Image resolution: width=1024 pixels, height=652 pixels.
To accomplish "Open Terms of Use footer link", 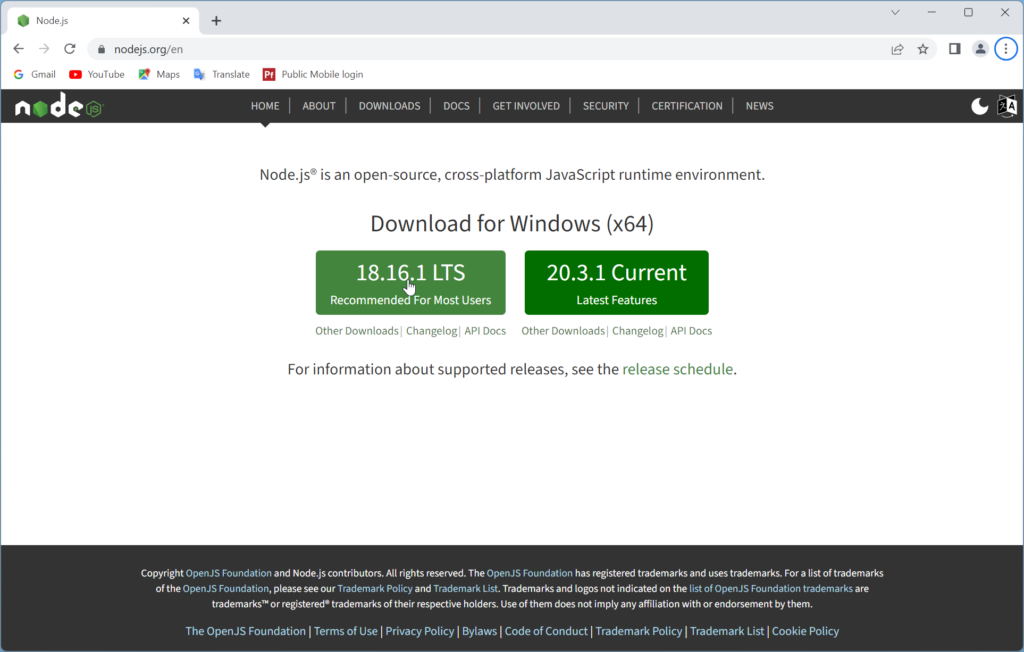I will pos(345,631).
